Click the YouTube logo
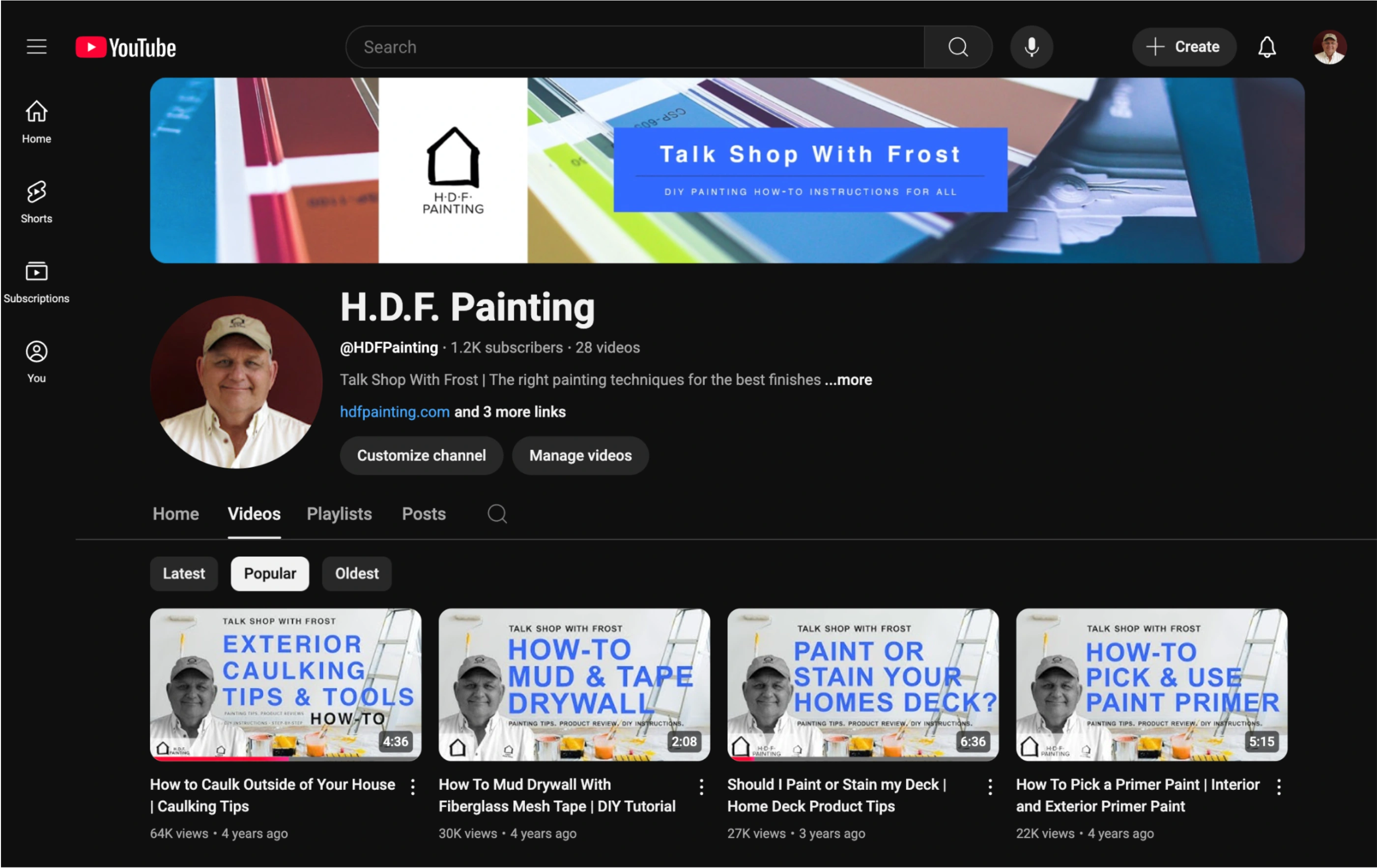This screenshot has height=868, width=1377. (126, 47)
